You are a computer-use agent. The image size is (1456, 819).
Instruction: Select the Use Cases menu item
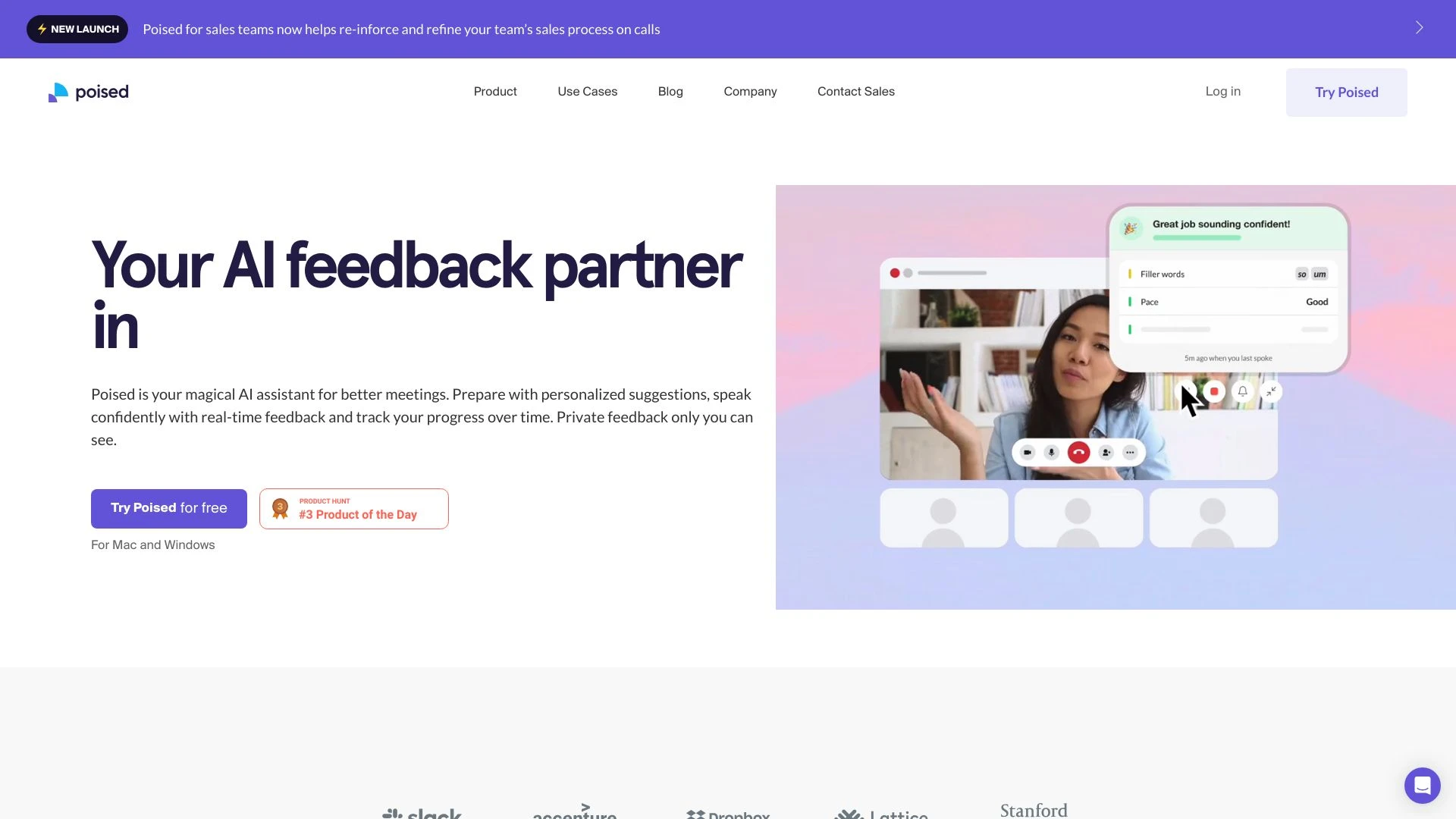[x=587, y=91]
